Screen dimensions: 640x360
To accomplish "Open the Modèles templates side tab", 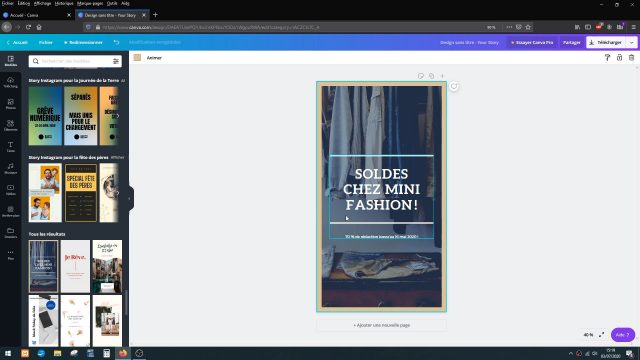I will (x=11, y=61).
